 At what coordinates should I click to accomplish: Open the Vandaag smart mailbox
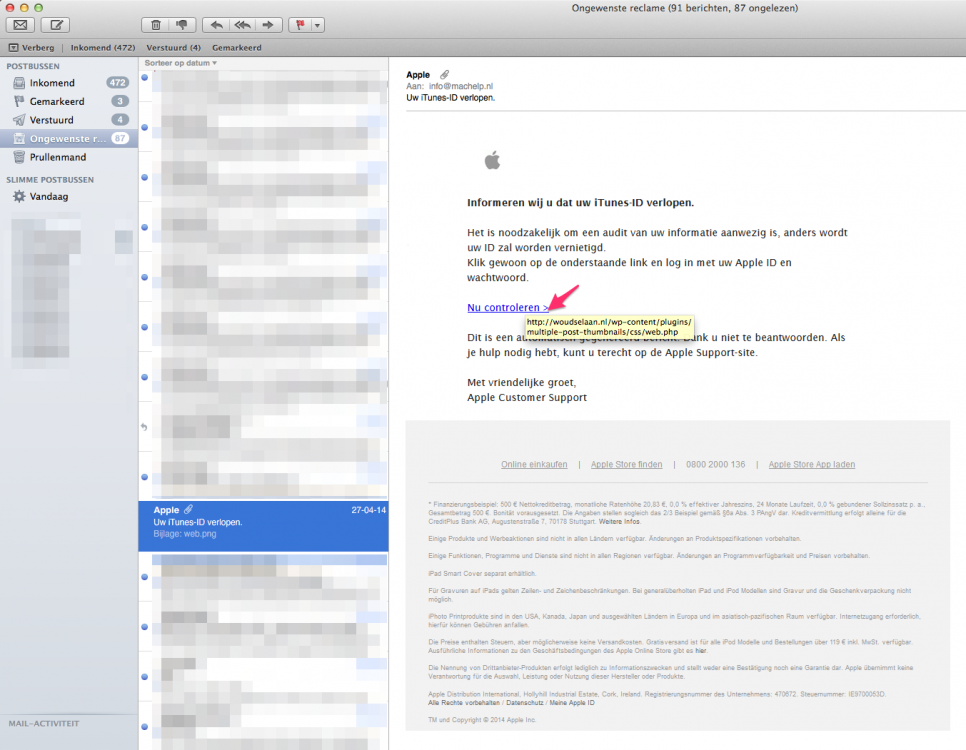click(69, 197)
